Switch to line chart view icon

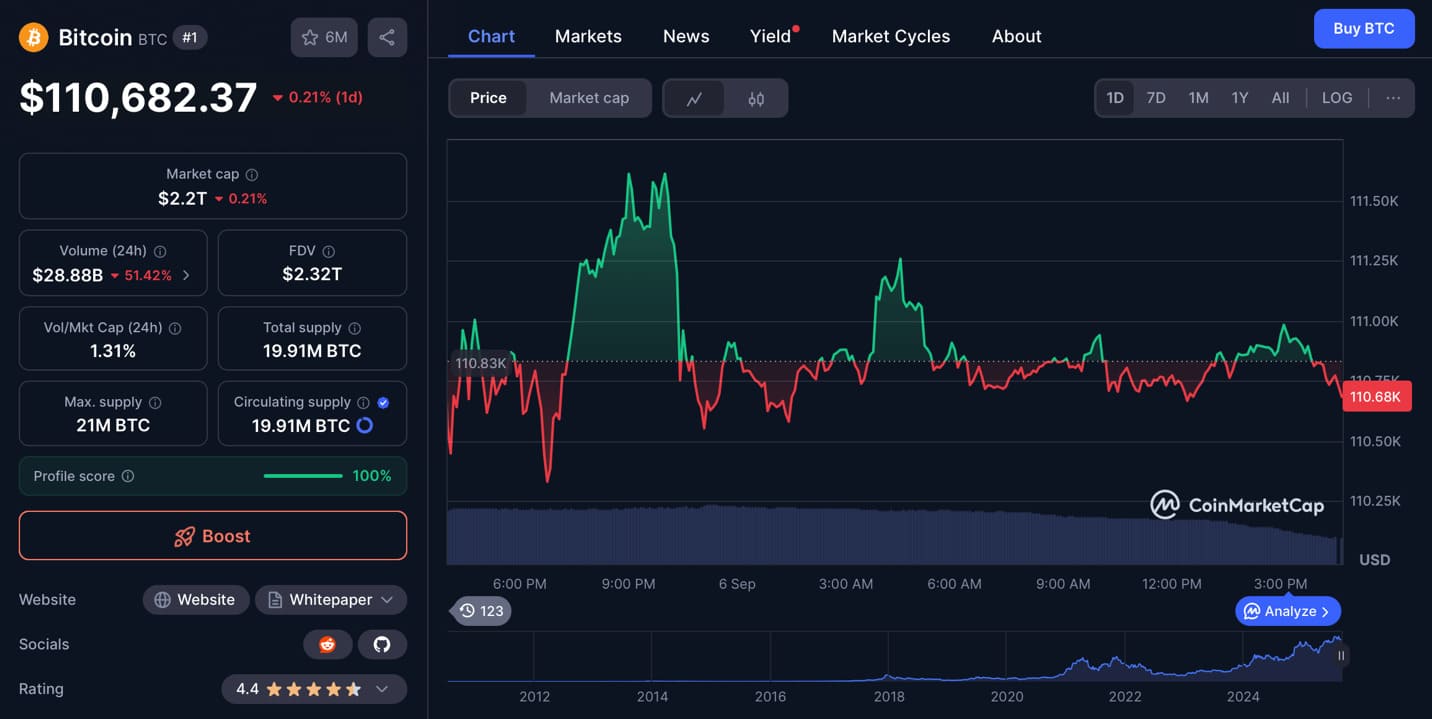(694, 98)
